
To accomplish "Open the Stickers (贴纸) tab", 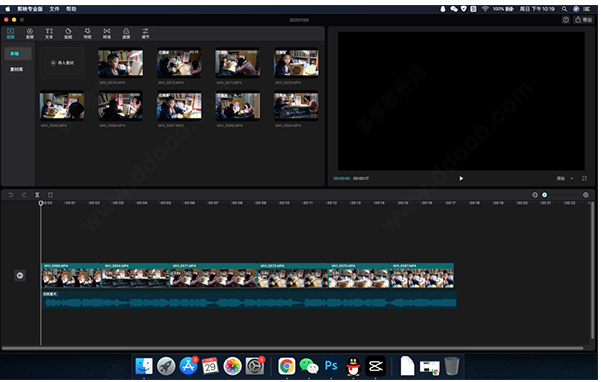I will (x=68, y=33).
